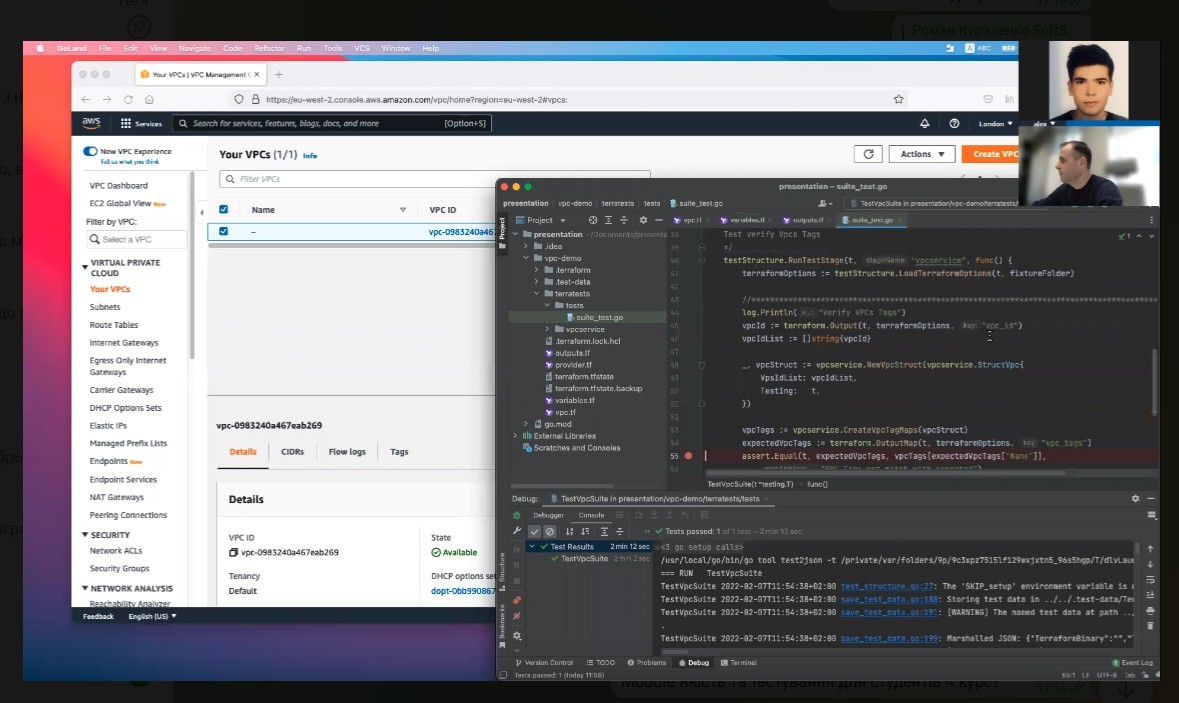Click the wrench icon in the Debug panel
Viewport: 1179px width, 703px height.
tap(517, 531)
